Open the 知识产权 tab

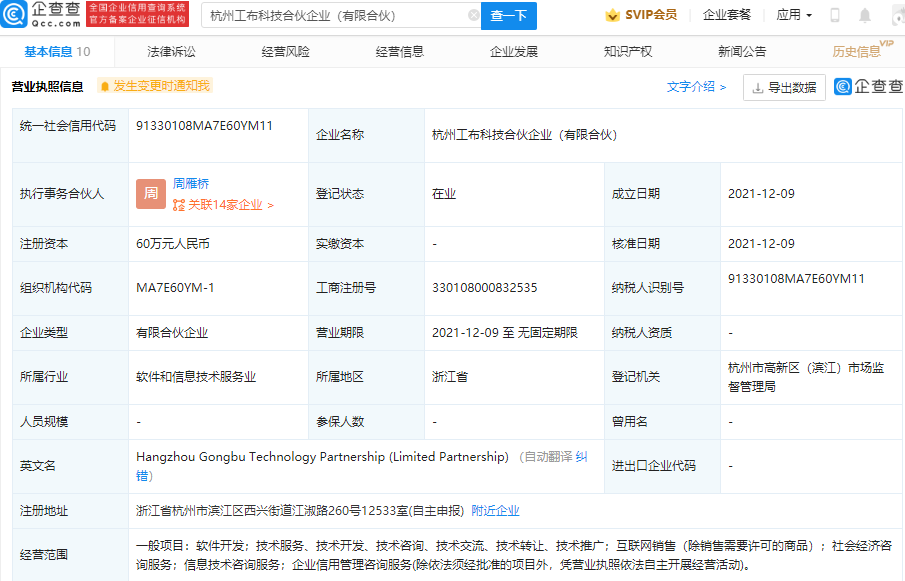pyautogui.click(x=628, y=52)
